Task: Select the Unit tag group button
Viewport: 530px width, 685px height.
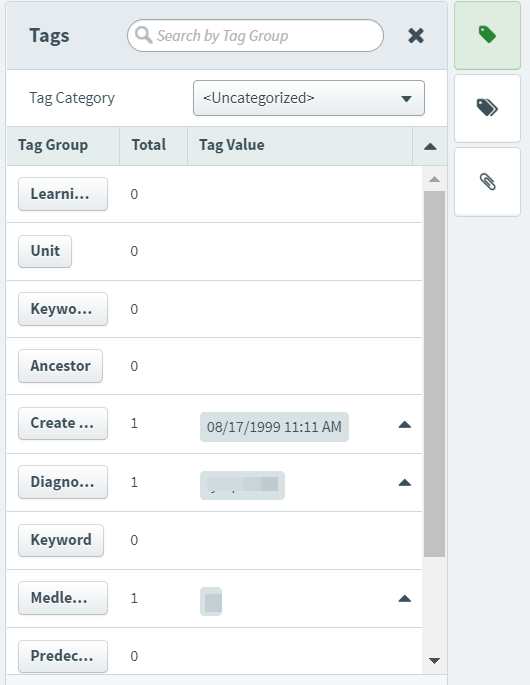Action: tap(45, 251)
